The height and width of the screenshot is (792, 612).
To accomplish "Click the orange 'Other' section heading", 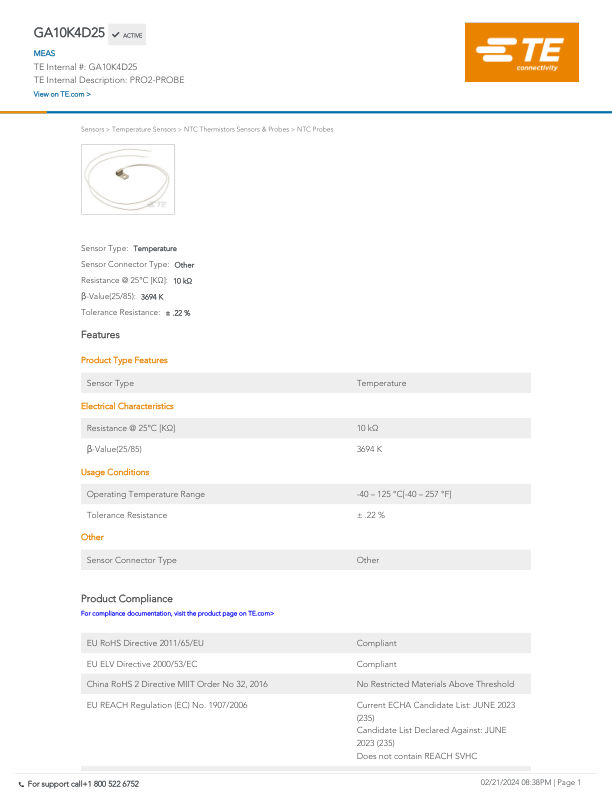I will (x=92, y=537).
